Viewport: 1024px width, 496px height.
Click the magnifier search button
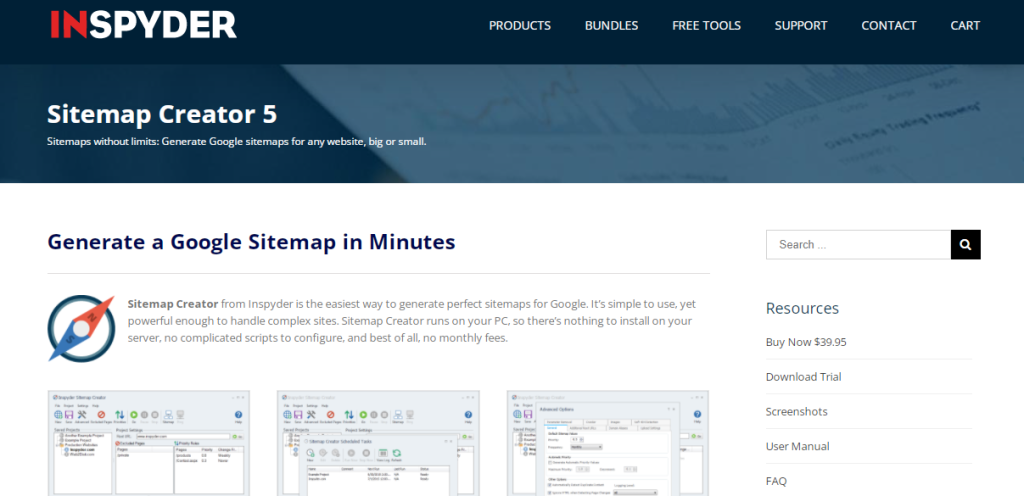click(x=966, y=245)
